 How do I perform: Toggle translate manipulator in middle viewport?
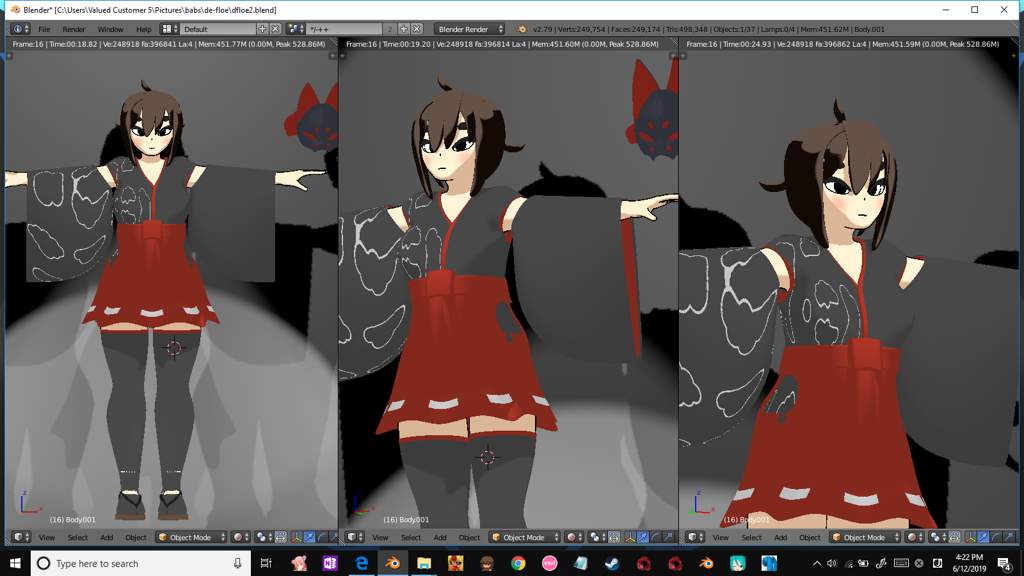[x=643, y=537]
